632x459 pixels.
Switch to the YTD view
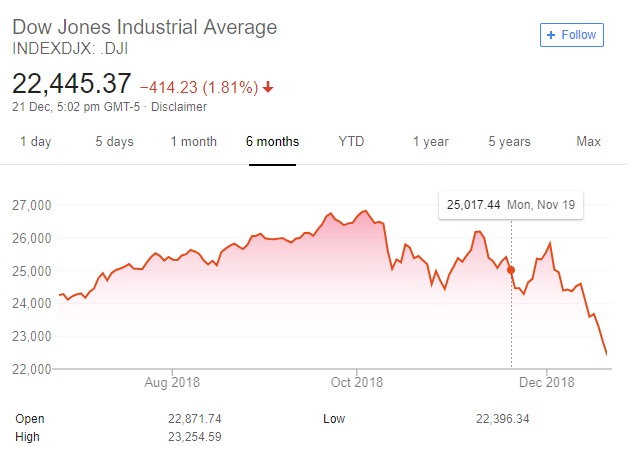[x=351, y=142]
